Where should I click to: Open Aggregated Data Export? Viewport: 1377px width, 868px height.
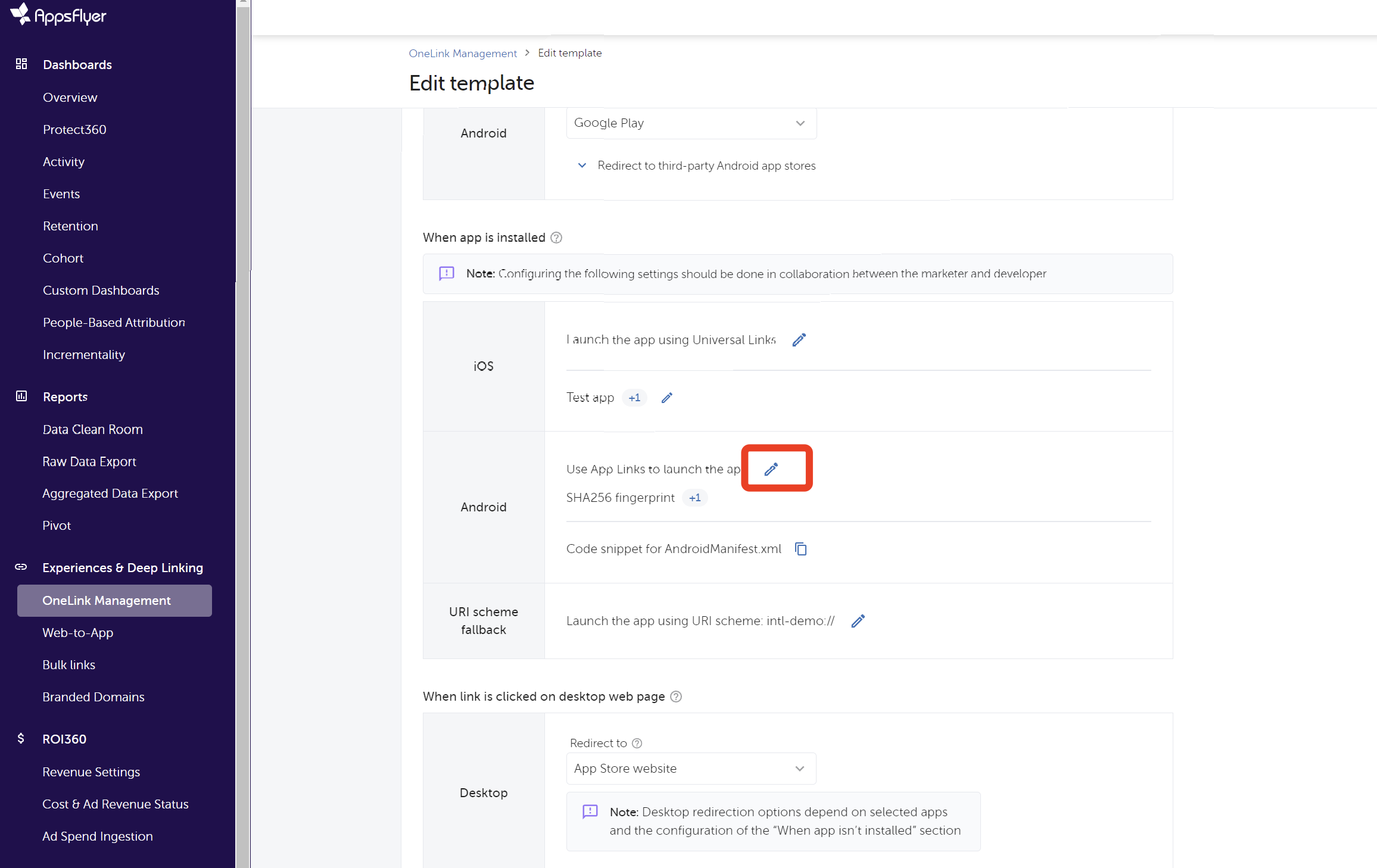pyautogui.click(x=110, y=493)
